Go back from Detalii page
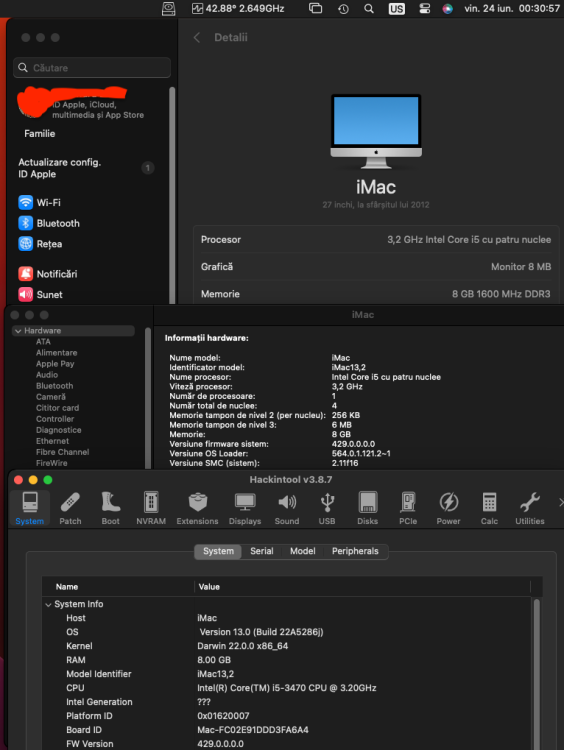This screenshot has width=564, height=750. [x=197, y=37]
